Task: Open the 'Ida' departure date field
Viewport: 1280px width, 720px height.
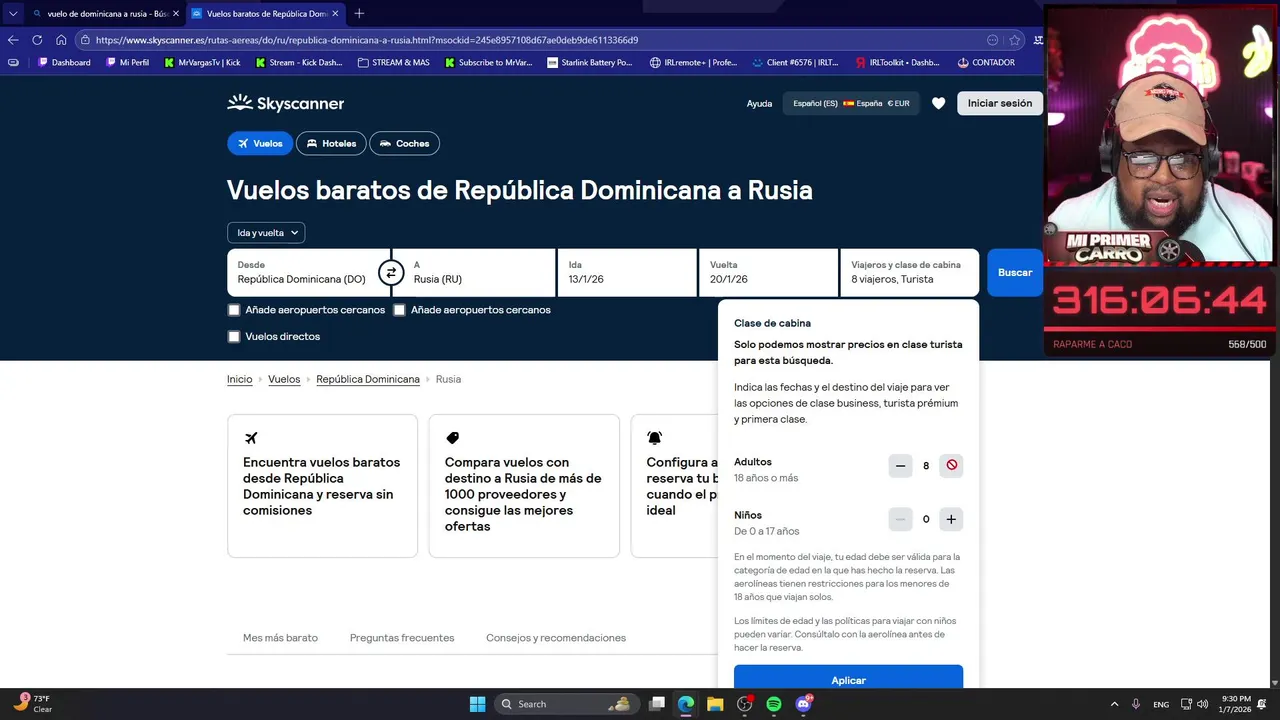Action: [x=626, y=272]
